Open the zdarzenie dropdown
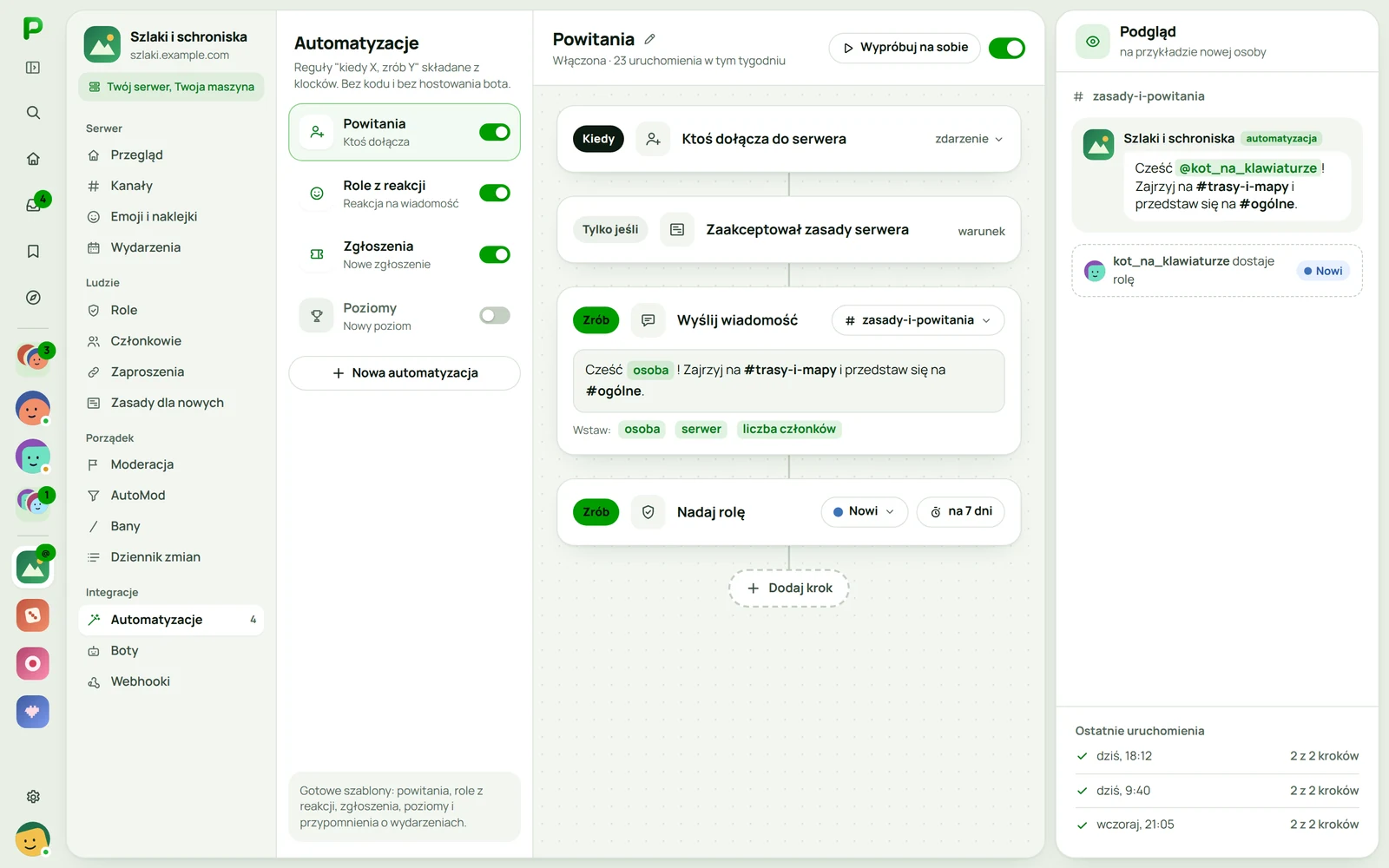1389x868 pixels. 969,139
